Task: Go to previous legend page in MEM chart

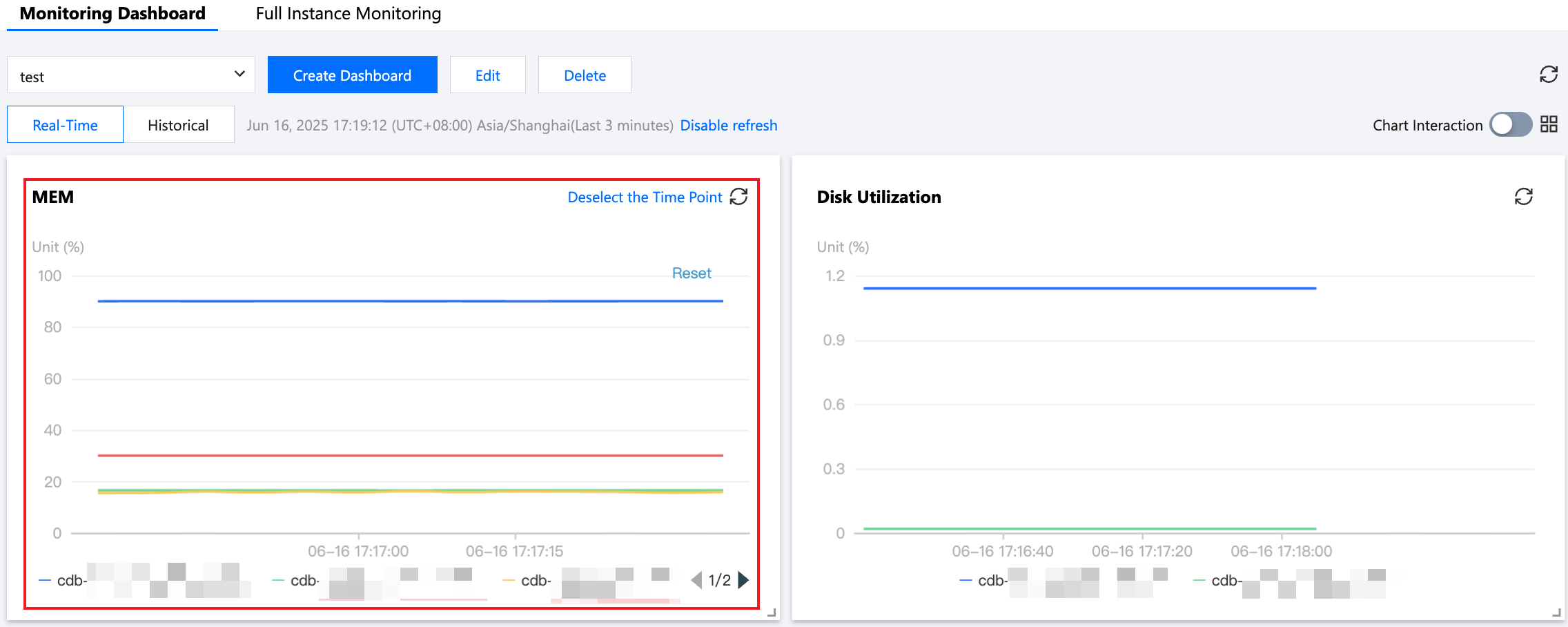Action: (696, 580)
